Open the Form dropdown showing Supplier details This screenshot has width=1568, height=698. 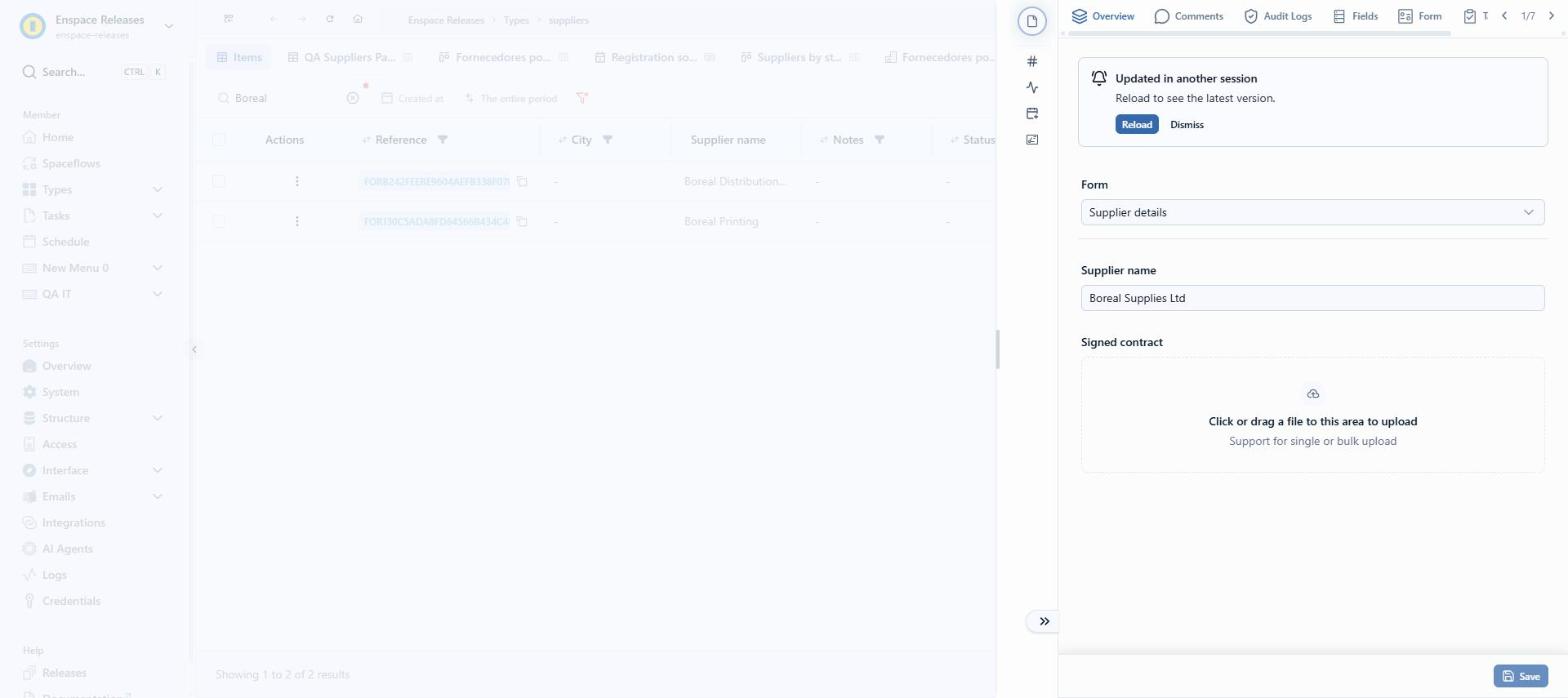[1312, 212]
